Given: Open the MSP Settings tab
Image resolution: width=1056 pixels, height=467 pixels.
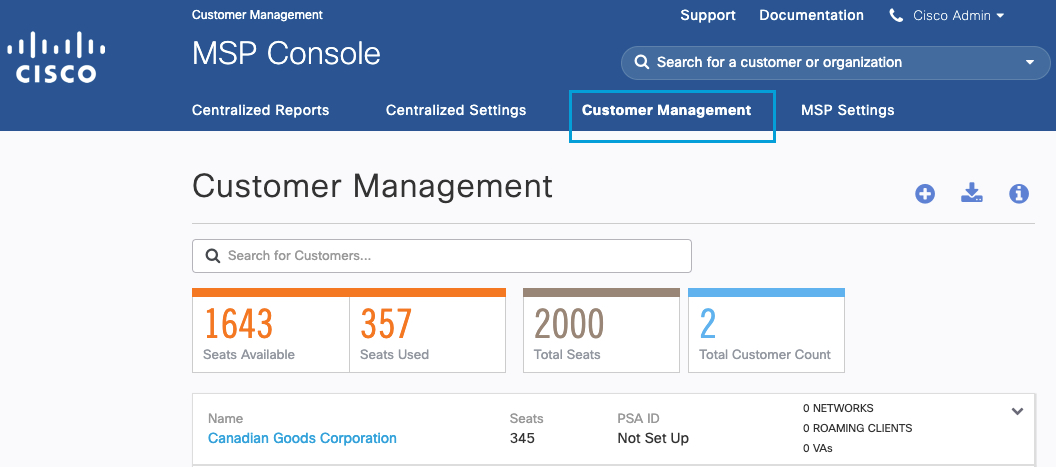Looking at the screenshot, I should click(x=847, y=110).
